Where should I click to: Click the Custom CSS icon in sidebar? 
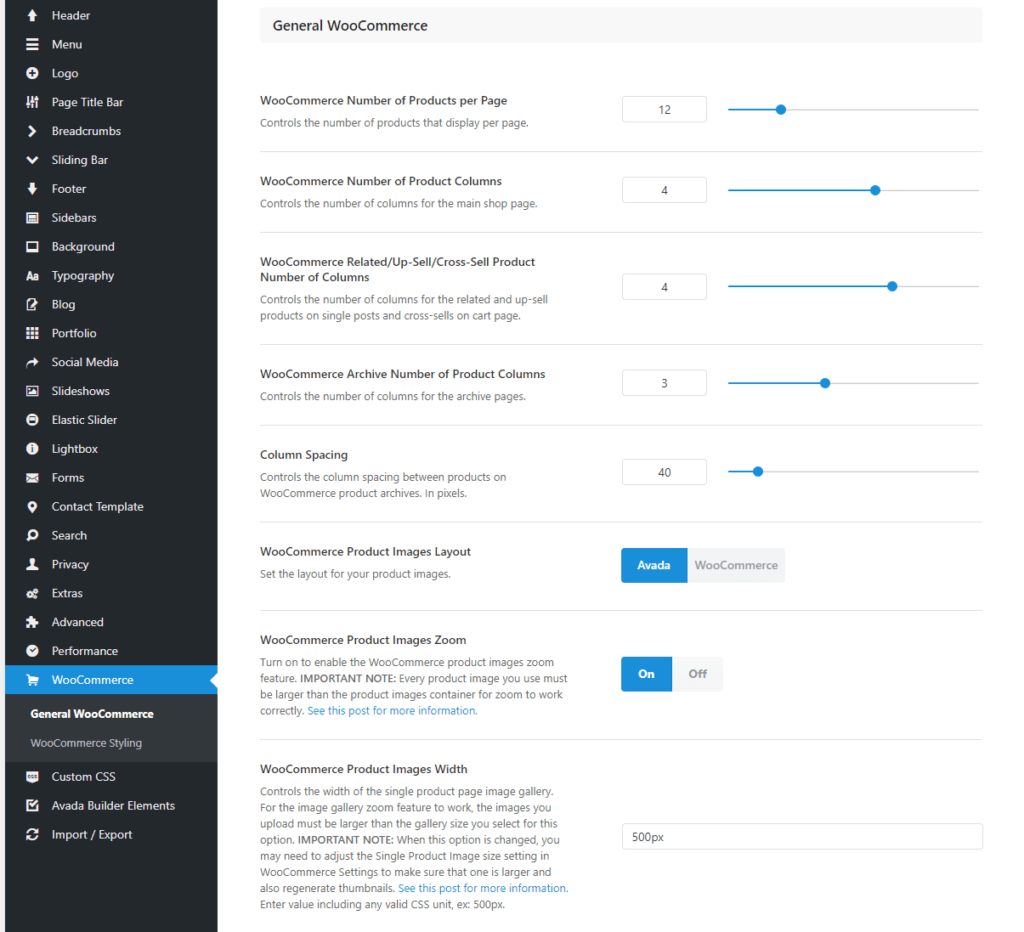pyautogui.click(x=32, y=777)
